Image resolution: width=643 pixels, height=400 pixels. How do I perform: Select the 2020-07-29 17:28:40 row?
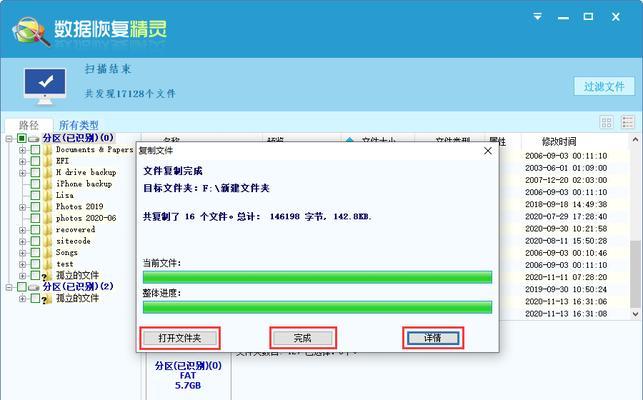566,217
